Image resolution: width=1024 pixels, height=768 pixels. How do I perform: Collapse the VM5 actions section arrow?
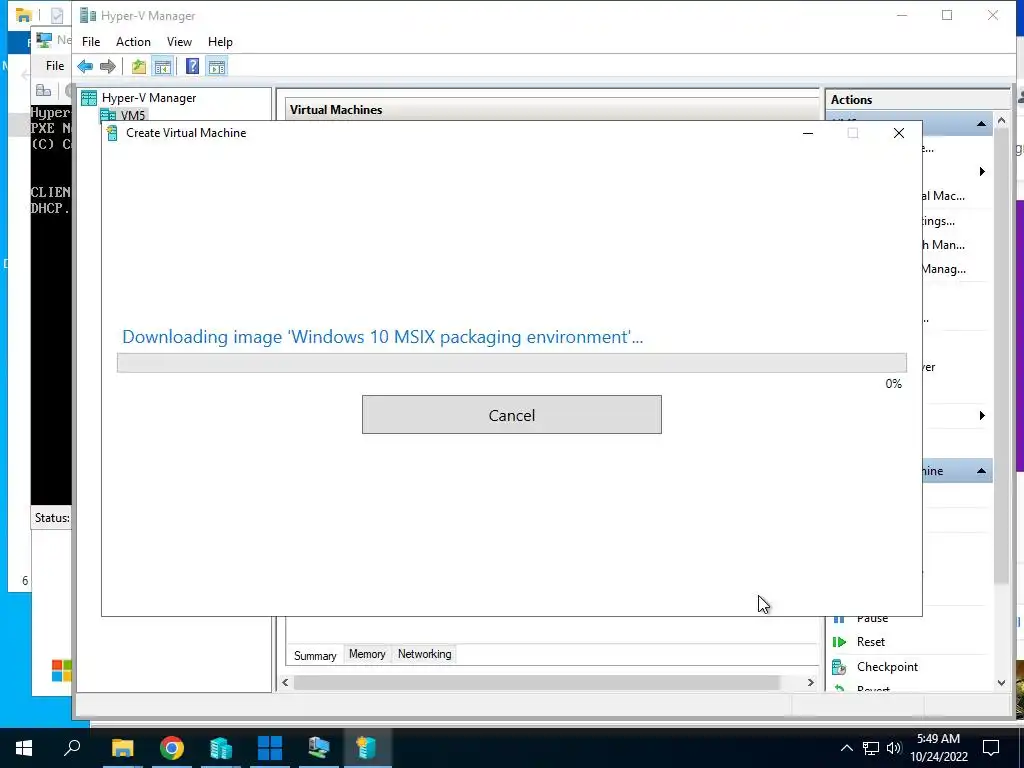[x=981, y=124]
